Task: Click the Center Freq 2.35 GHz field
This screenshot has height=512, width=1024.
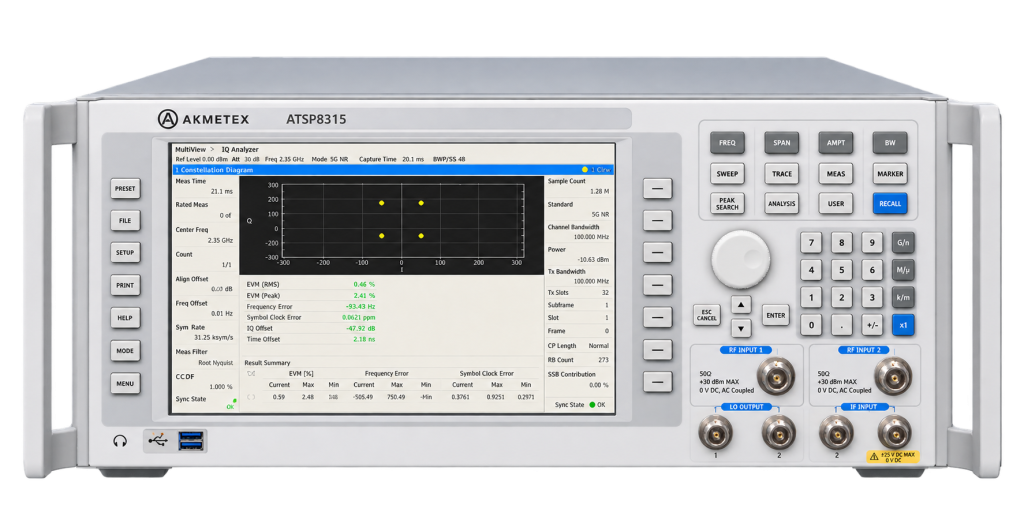Action: tap(204, 235)
